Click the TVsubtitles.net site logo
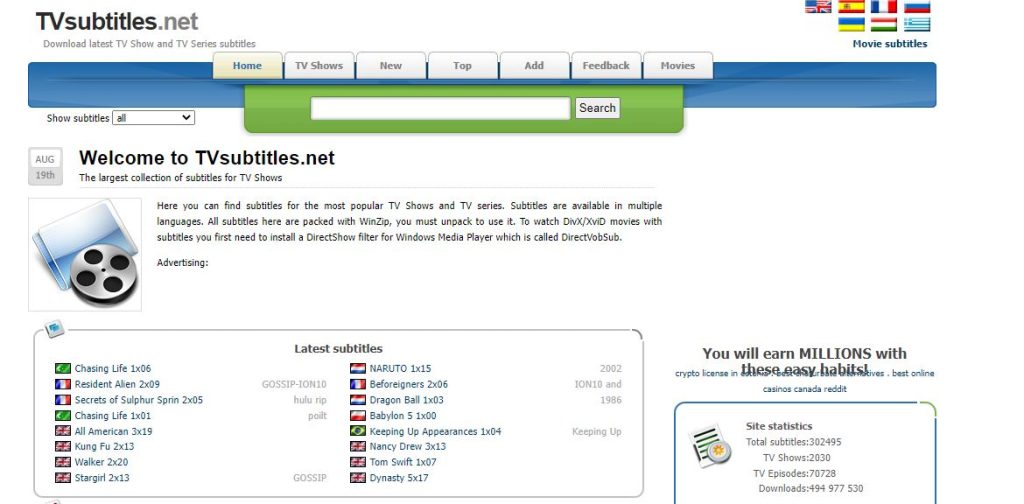Image resolution: width=1024 pixels, height=504 pixels. click(117, 21)
